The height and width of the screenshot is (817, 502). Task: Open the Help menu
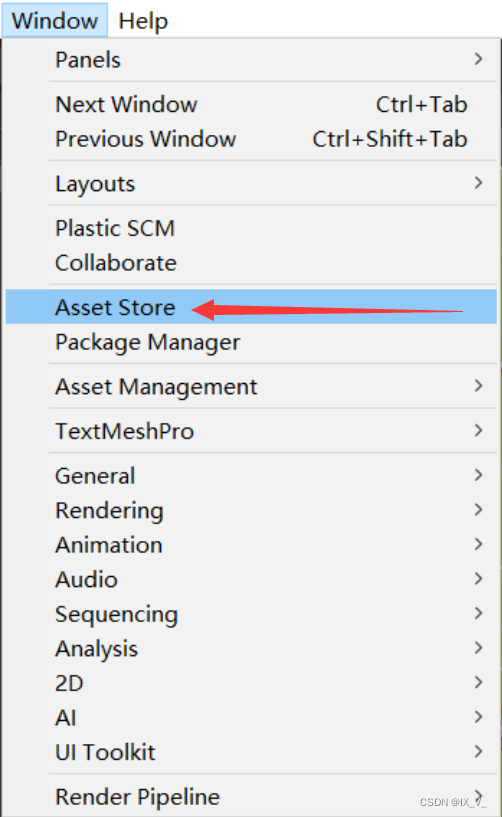(x=143, y=21)
